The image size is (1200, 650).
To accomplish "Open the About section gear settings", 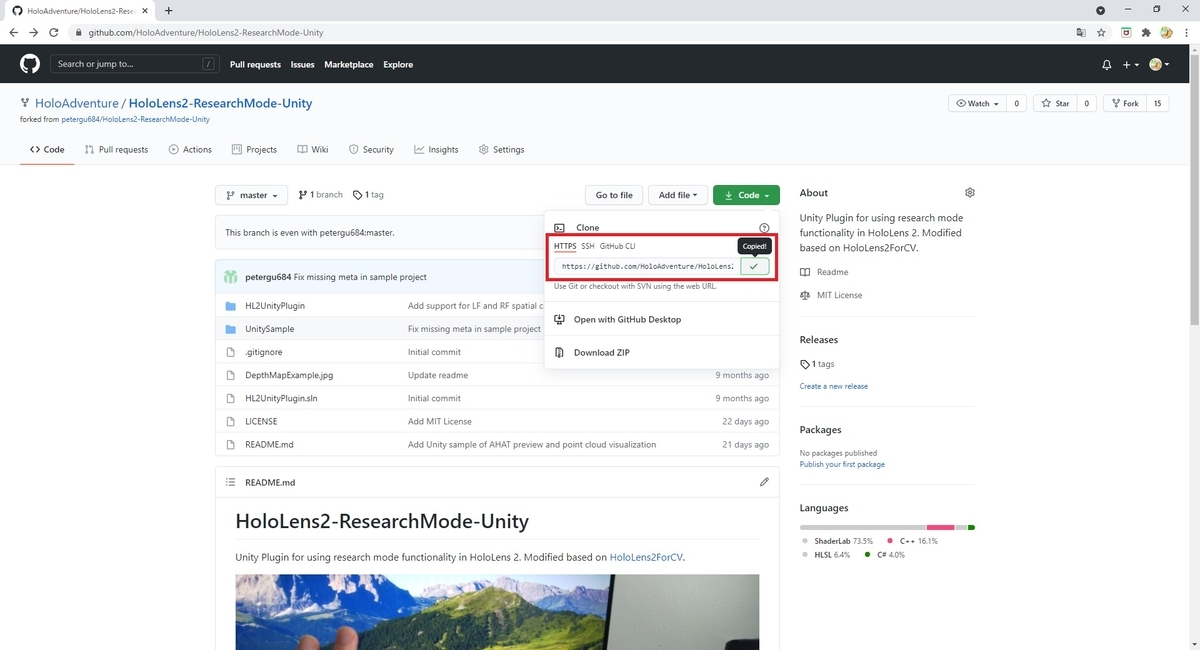I will [969, 193].
